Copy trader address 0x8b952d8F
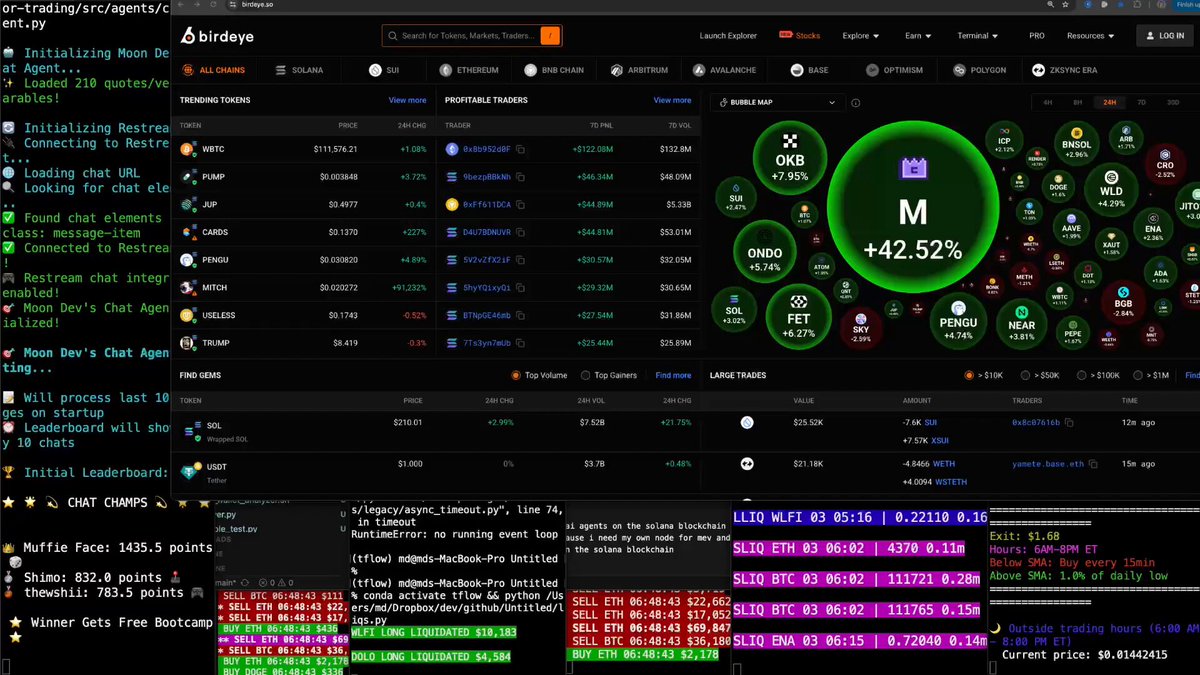 520,149
